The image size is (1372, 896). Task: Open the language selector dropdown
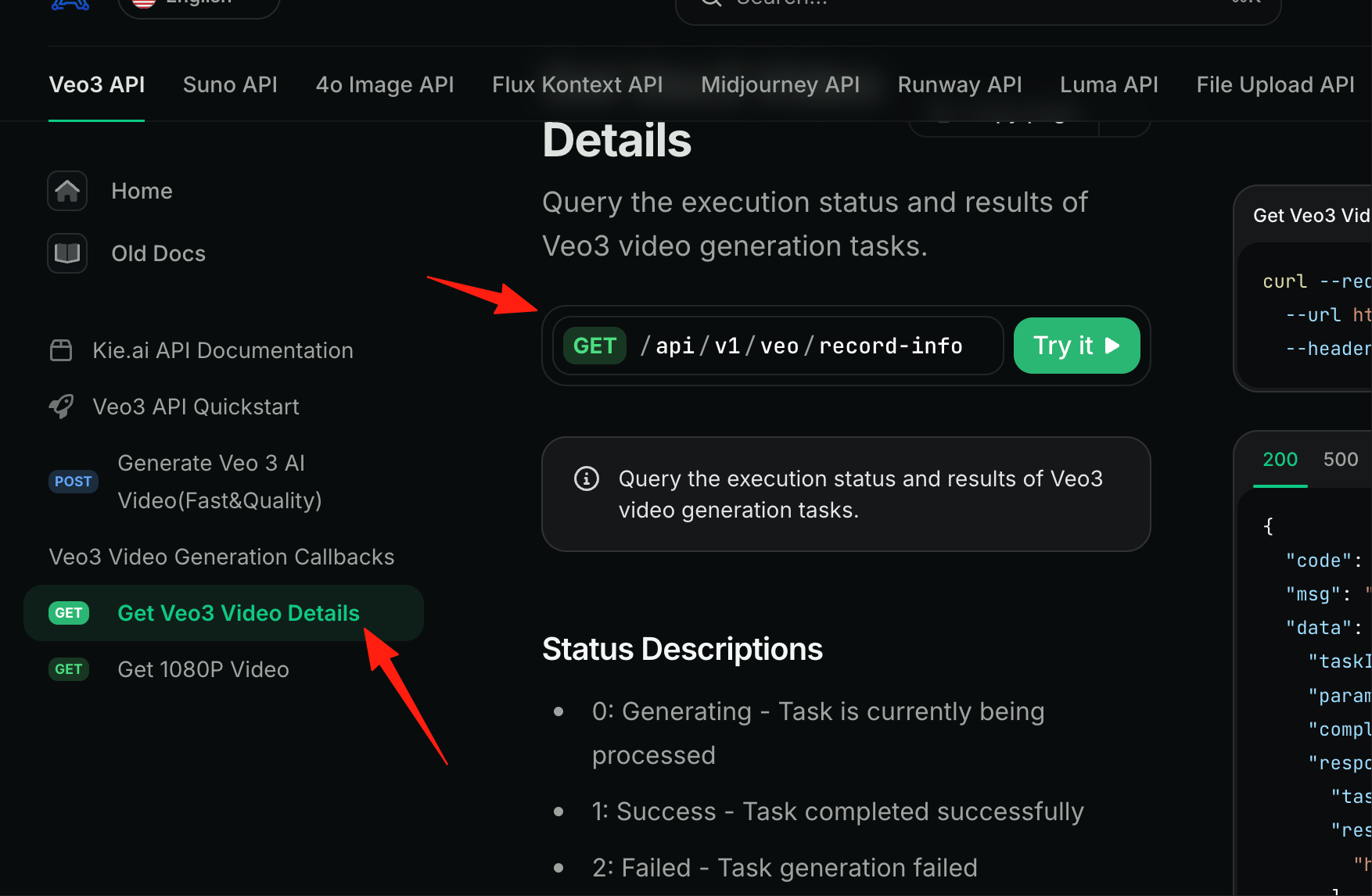(199, 6)
